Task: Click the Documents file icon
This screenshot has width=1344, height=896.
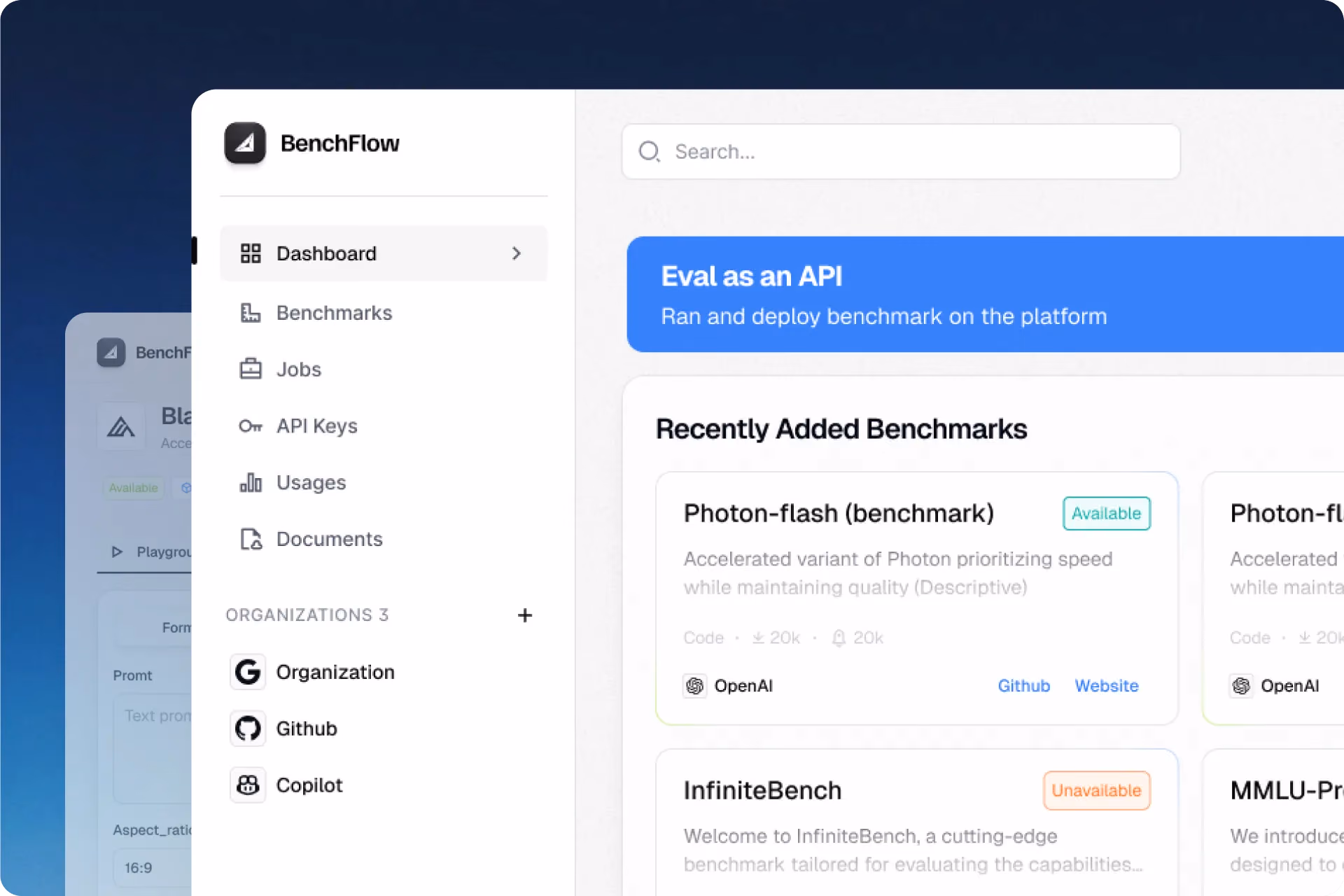Action: (251, 539)
